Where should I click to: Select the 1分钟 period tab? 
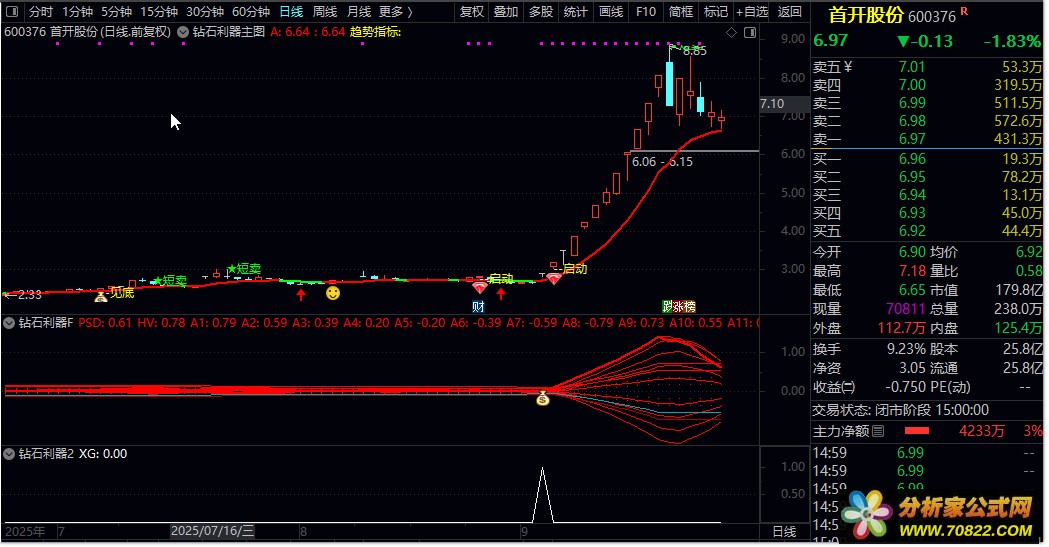click(77, 11)
